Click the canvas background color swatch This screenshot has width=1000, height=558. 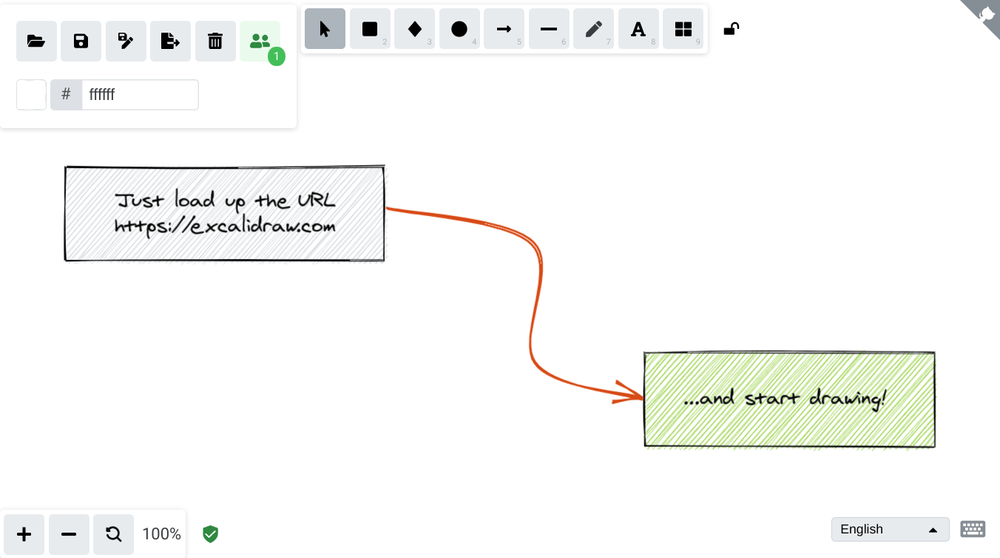point(31,95)
